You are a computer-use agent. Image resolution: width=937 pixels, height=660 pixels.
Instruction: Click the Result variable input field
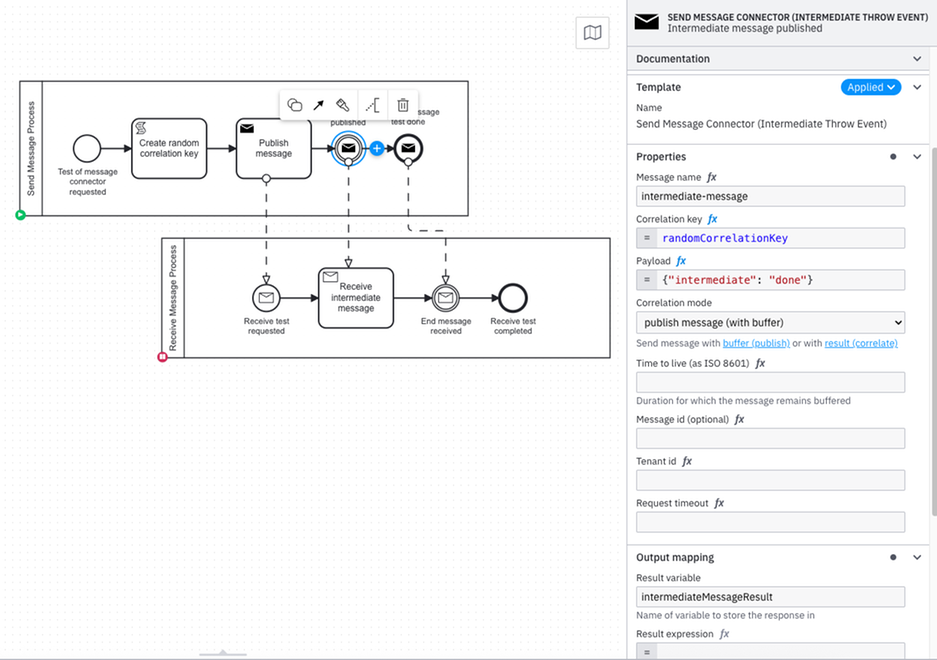[770, 596]
